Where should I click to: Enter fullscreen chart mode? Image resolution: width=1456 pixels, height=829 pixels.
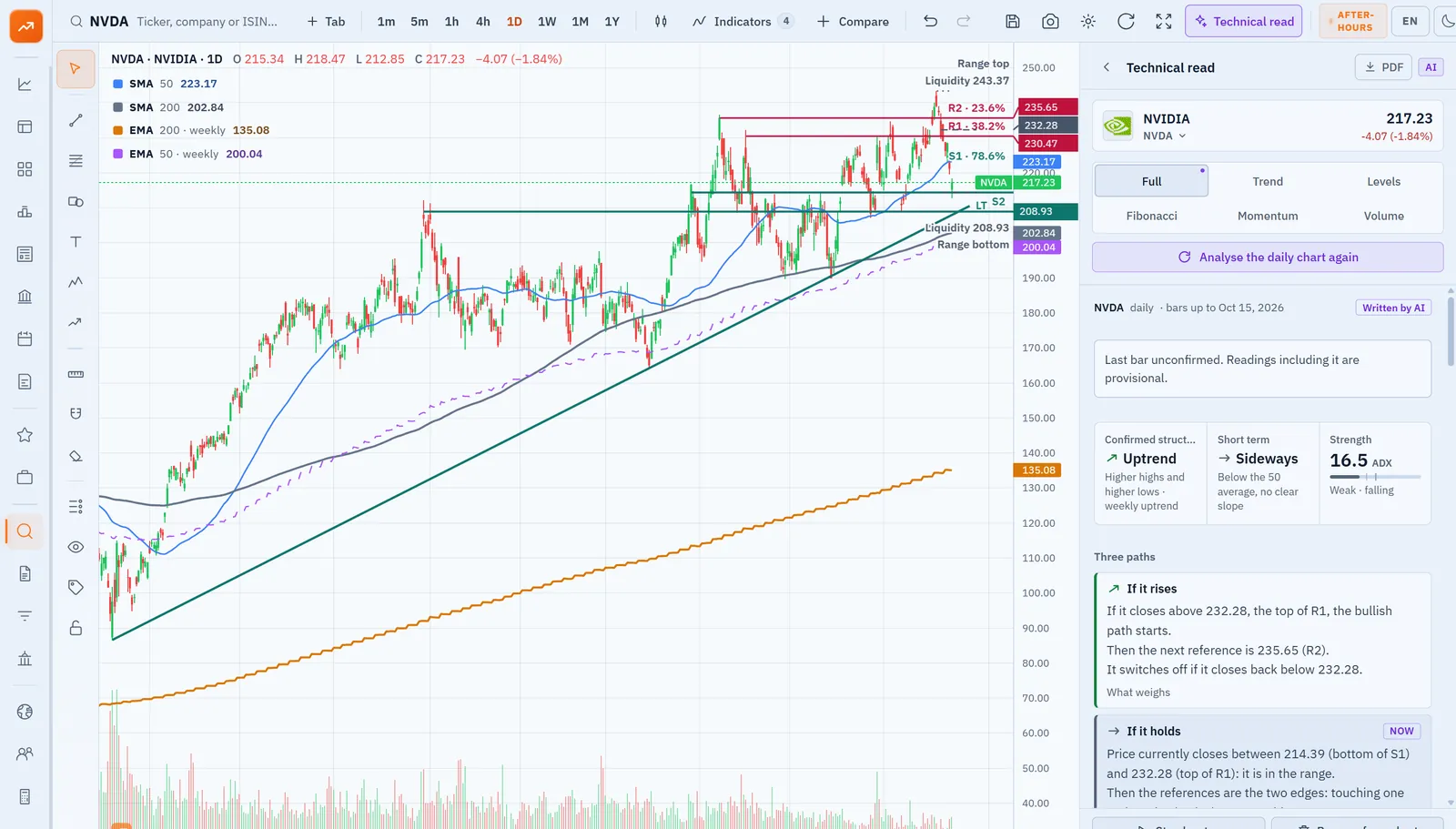[1164, 21]
